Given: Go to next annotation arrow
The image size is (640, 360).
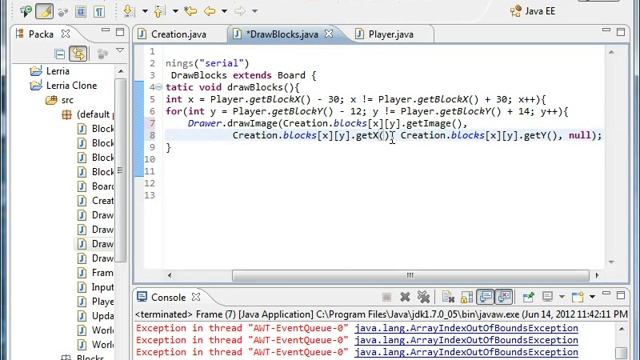Looking at the screenshot, I should pos(129,11).
